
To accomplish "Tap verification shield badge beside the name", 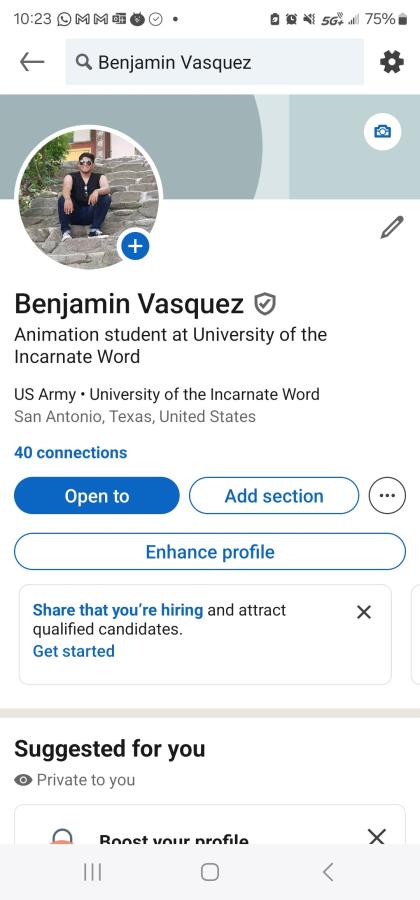I will (x=265, y=304).
